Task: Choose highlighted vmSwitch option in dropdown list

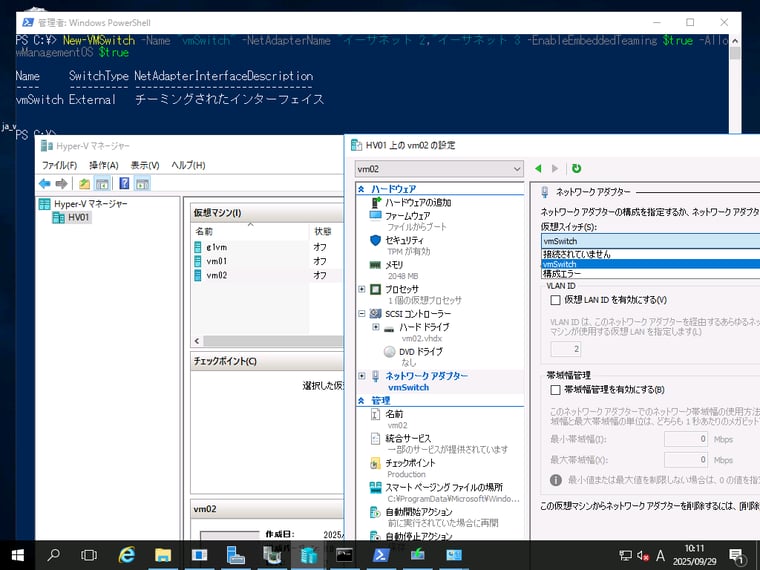Action: coord(650,264)
